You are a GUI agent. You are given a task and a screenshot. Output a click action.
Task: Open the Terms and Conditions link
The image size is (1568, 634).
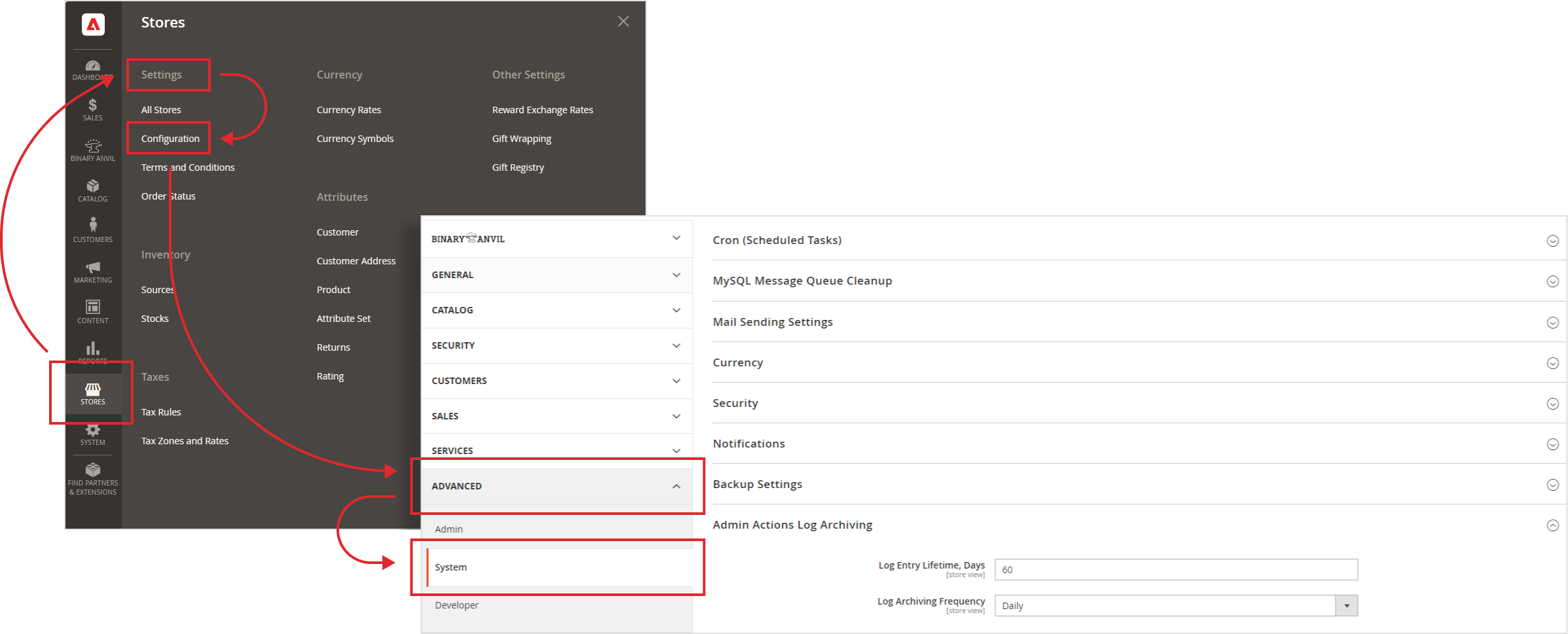(188, 167)
